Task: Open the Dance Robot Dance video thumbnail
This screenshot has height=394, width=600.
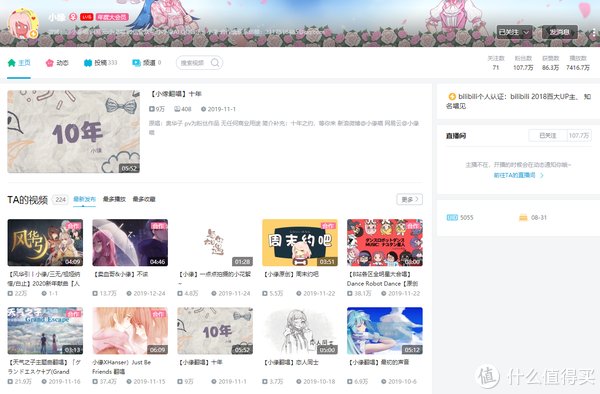Action: pos(385,243)
